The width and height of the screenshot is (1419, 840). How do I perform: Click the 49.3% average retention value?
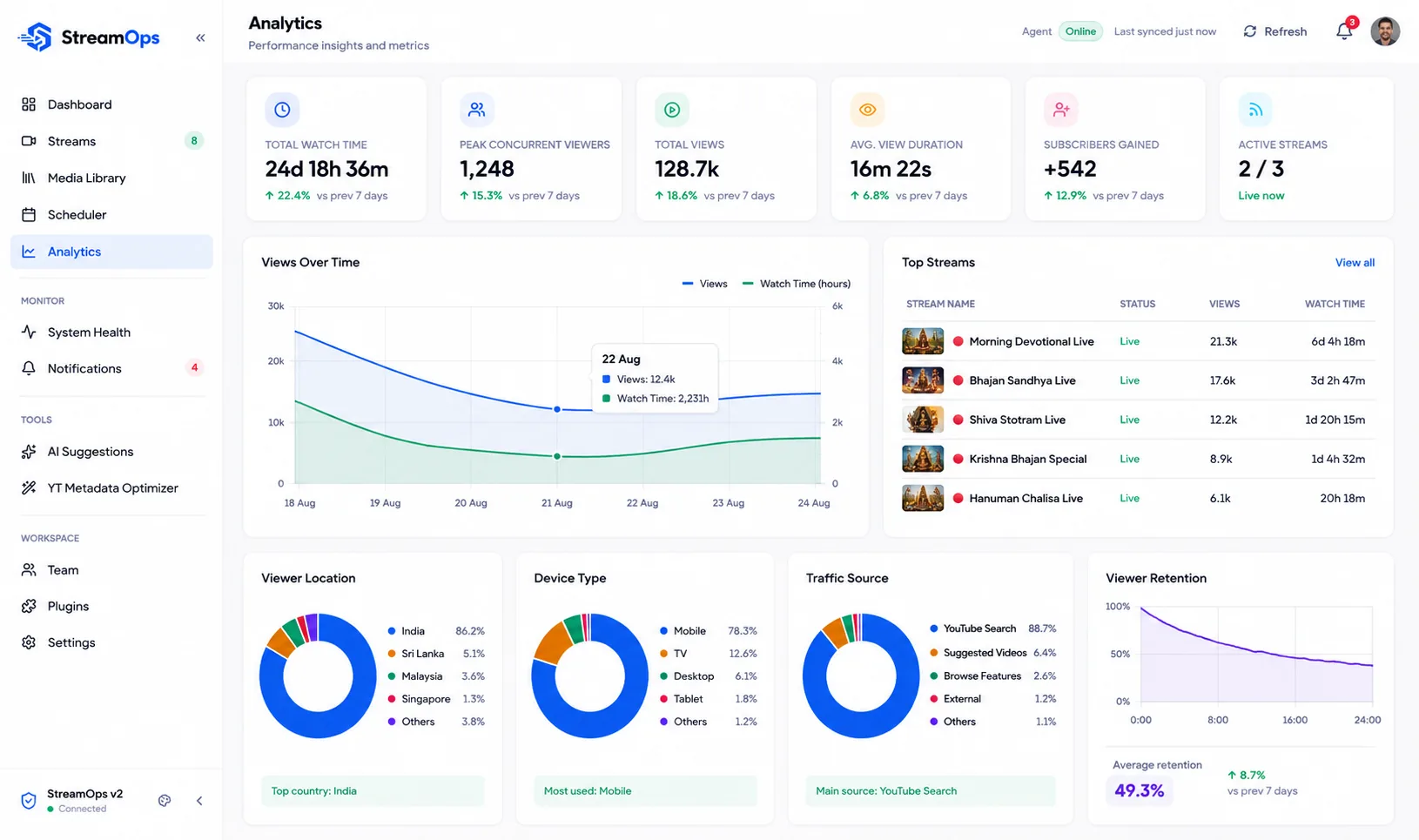[x=1139, y=790]
